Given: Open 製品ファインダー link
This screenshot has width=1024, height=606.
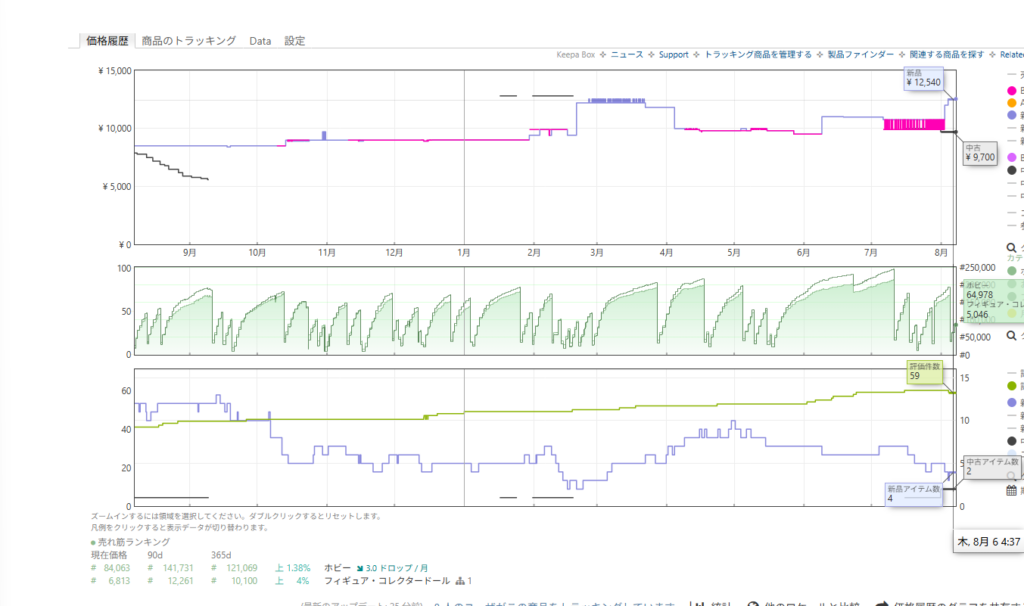Looking at the screenshot, I should (x=861, y=55).
